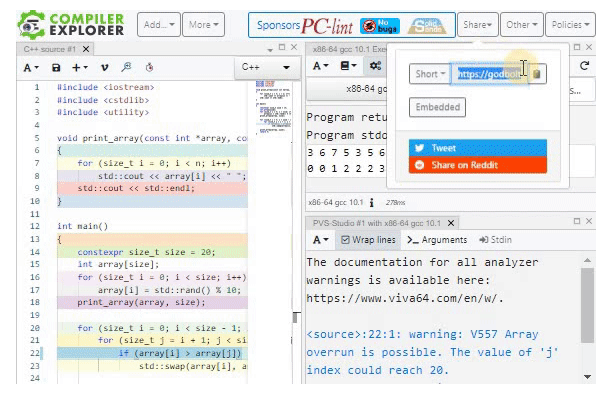
Task: Click the V557 array overrun warning
Action: click(x=432, y=352)
